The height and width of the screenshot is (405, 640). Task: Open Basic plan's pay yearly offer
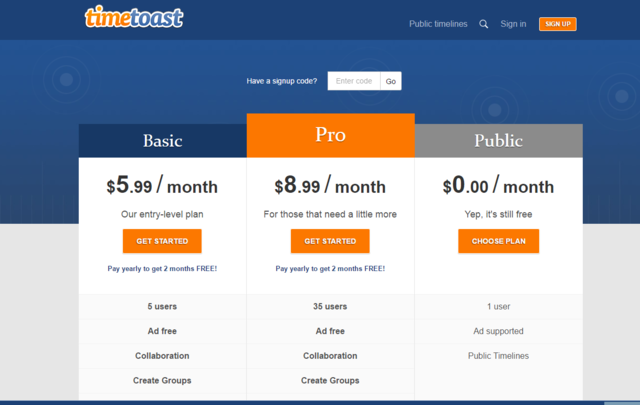point(162,269)
